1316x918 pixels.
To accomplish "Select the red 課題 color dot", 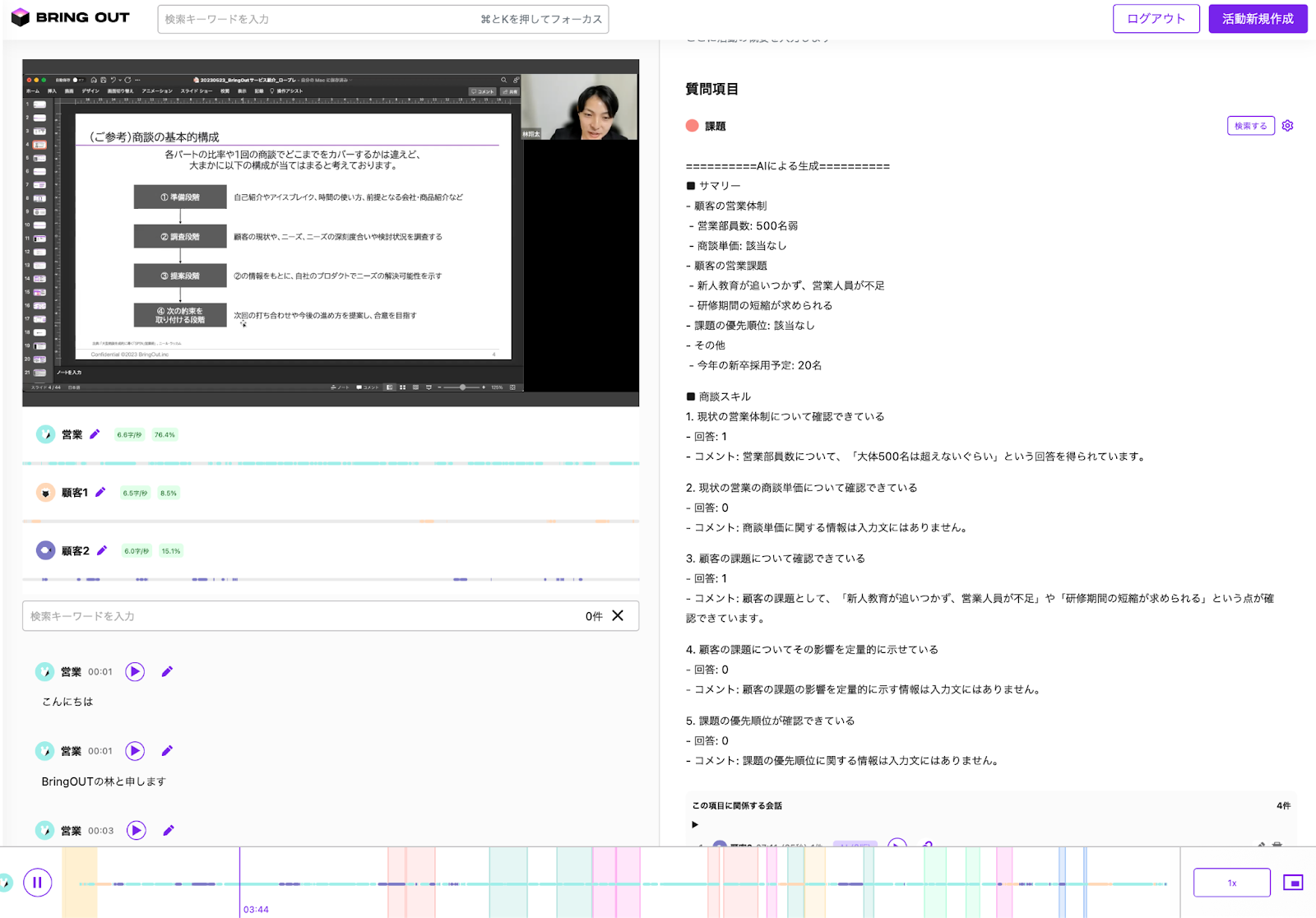I will coord(692,126).
